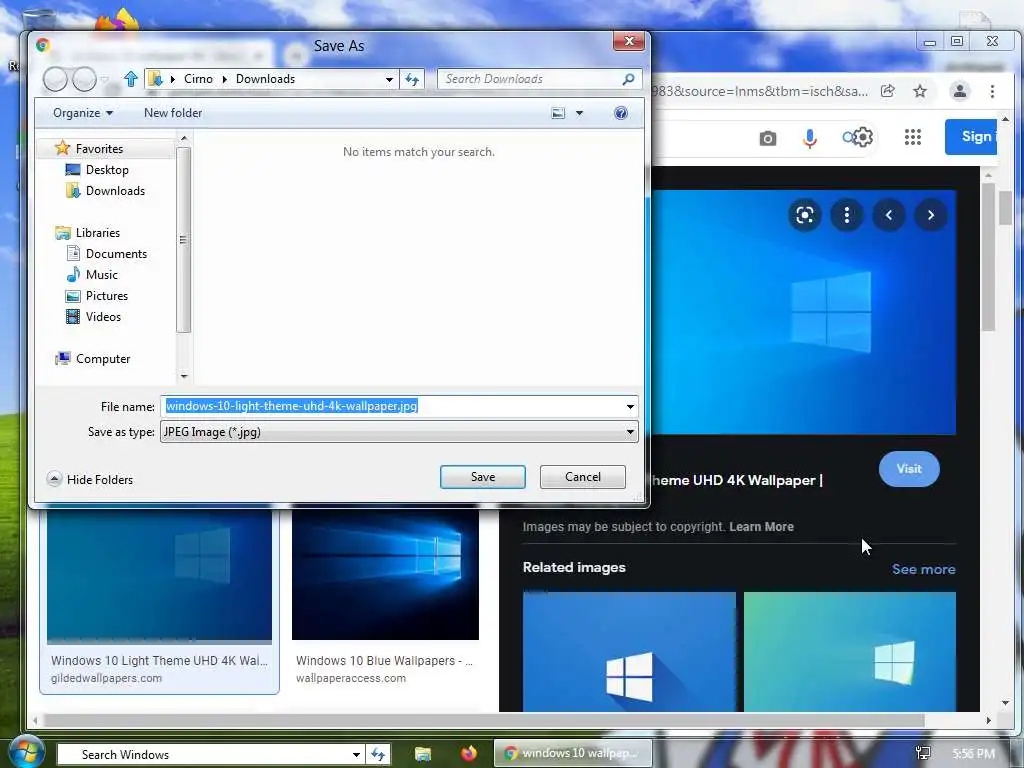The height and width of the screenshot is (768, 1024).
Task: Open the view options dropdown arrow
Action: coord(579,113)
